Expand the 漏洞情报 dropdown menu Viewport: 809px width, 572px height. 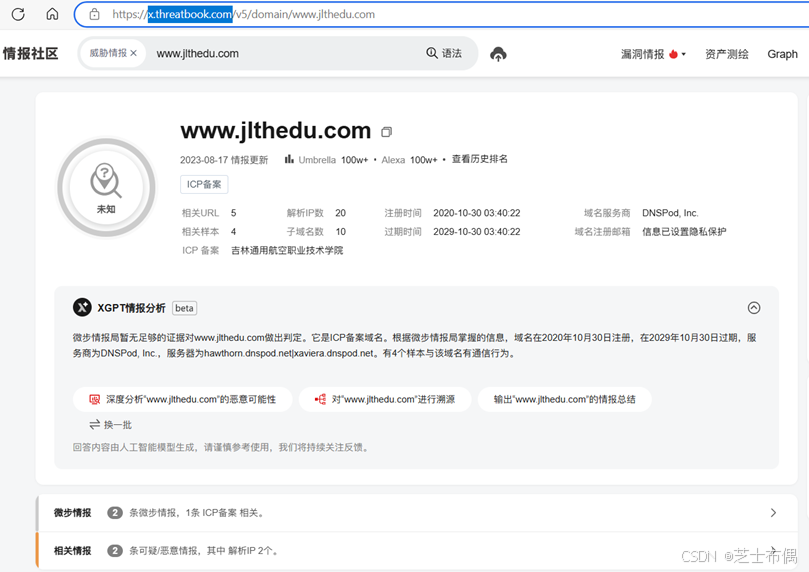click(x=653, y=54)
